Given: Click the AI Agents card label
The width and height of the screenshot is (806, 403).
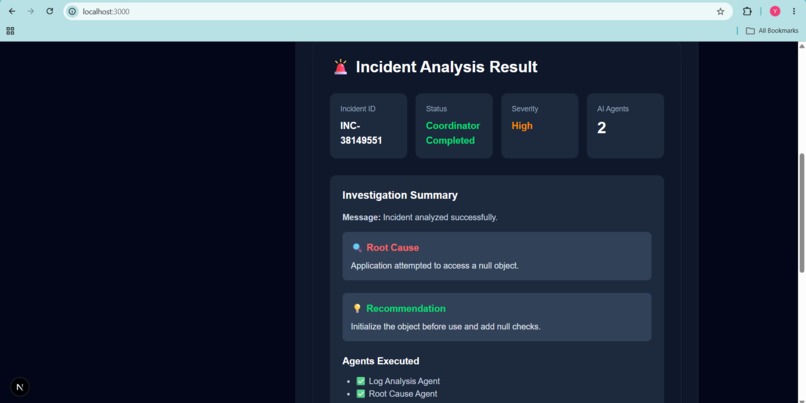Looking at the screenshot, I should (613, 109).
